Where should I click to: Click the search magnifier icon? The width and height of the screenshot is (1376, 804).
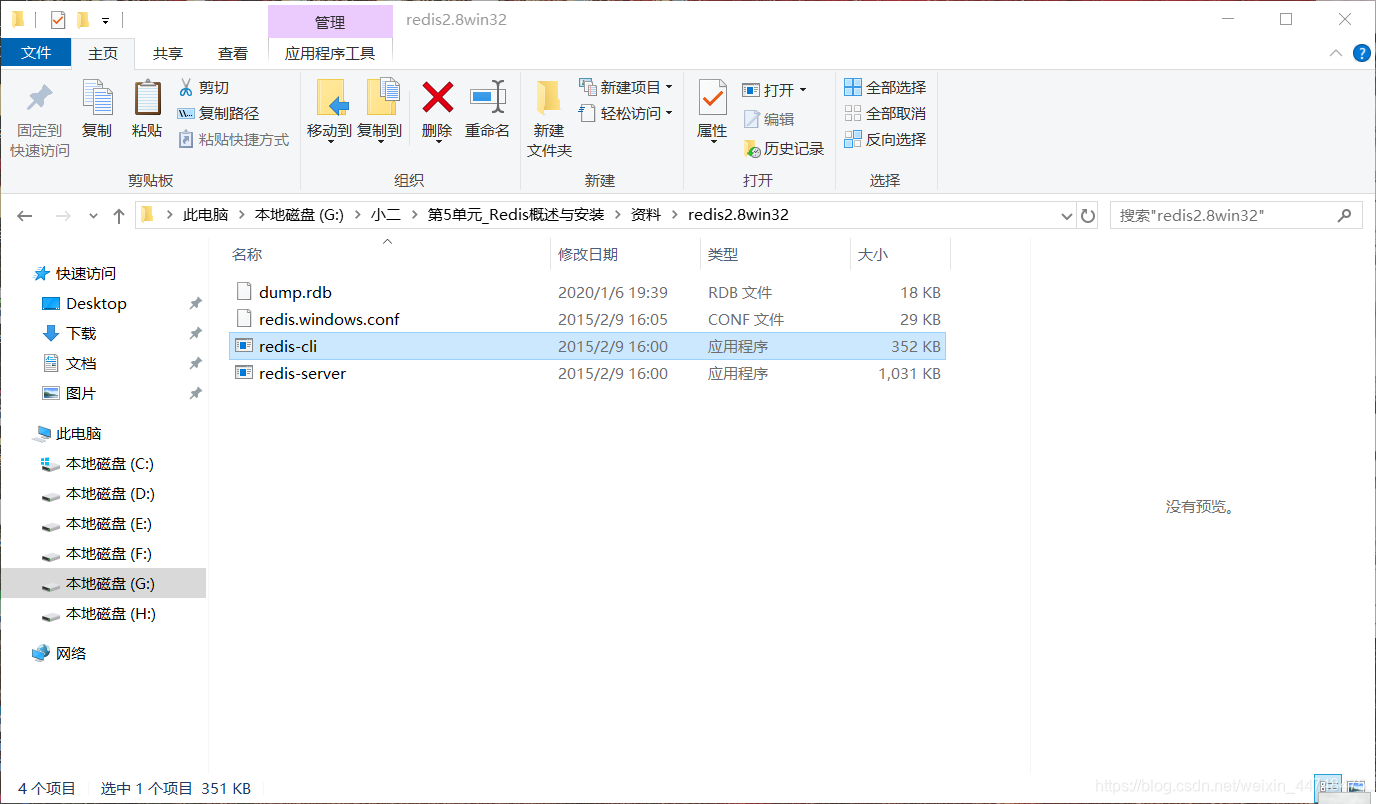[x=1345, y=215]
